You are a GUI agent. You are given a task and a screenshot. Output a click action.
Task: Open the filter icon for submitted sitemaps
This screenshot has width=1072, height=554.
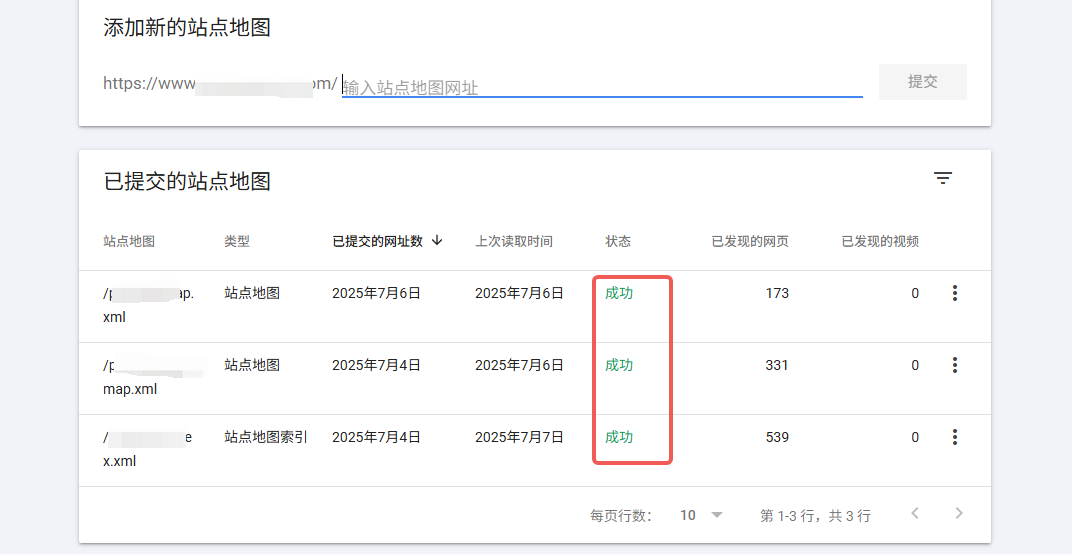[x=942, y=178]
